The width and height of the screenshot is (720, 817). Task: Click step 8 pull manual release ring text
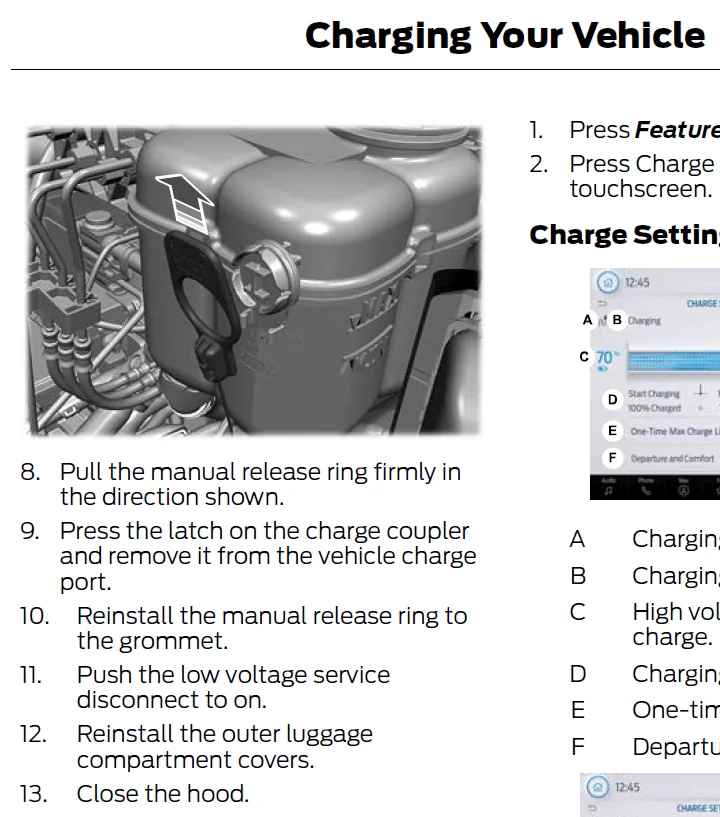[x=260, y=484]
